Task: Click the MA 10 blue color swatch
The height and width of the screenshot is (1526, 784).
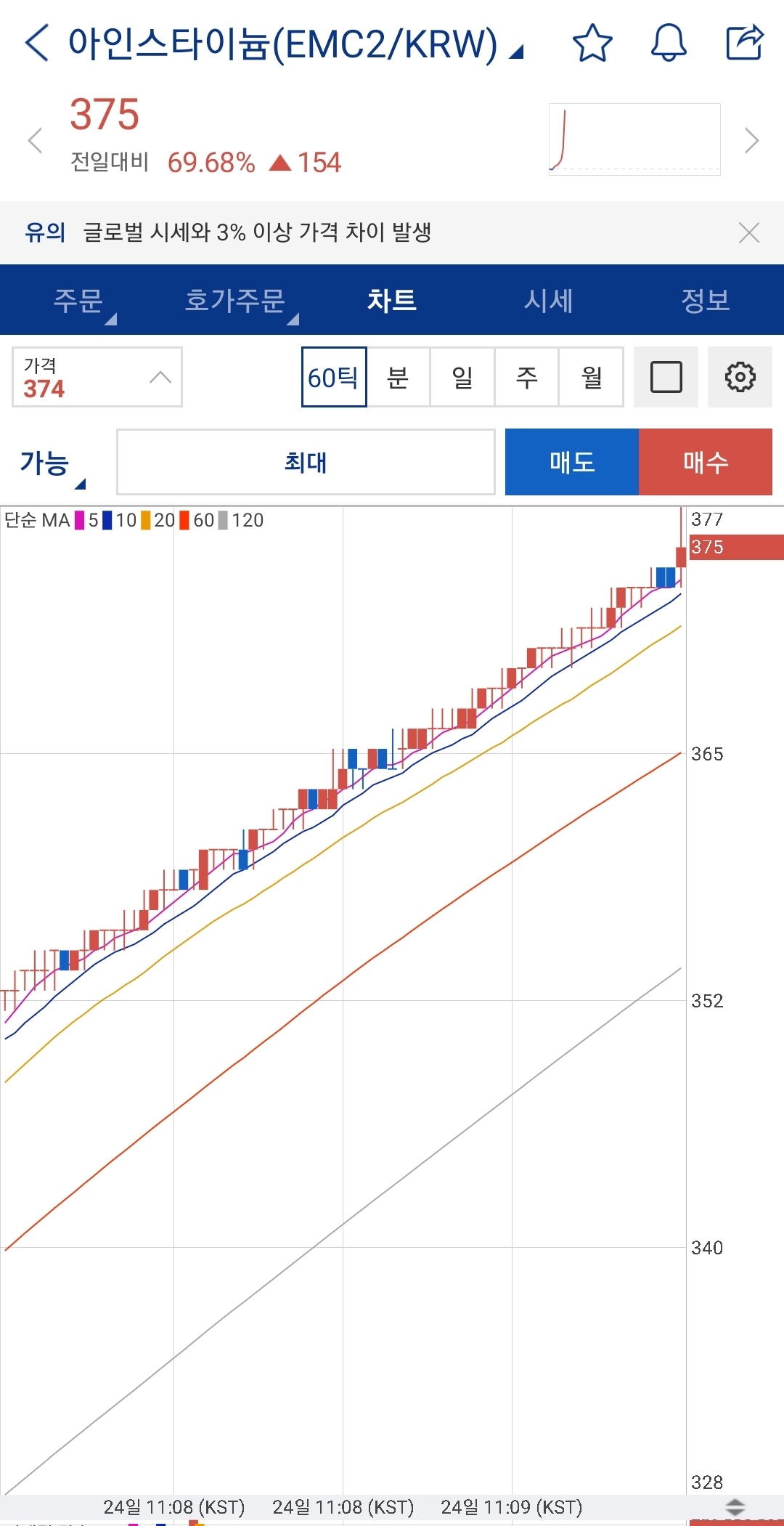Action: pyautogui.click(x=107, y=520)
